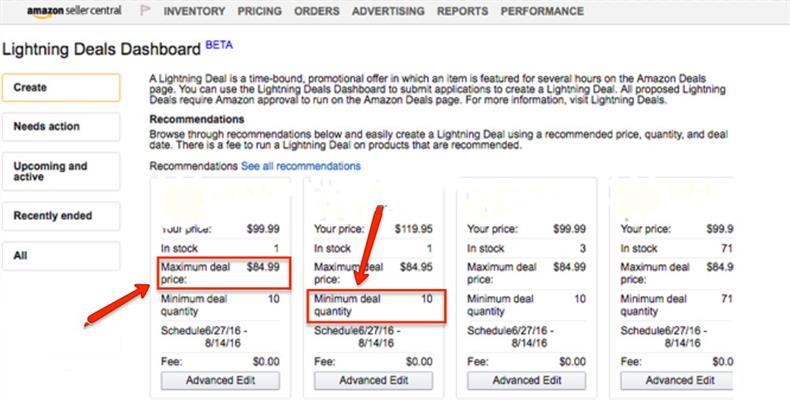Follow the See all recommendations link
790x400 pixels.
[x=301, y=166]
